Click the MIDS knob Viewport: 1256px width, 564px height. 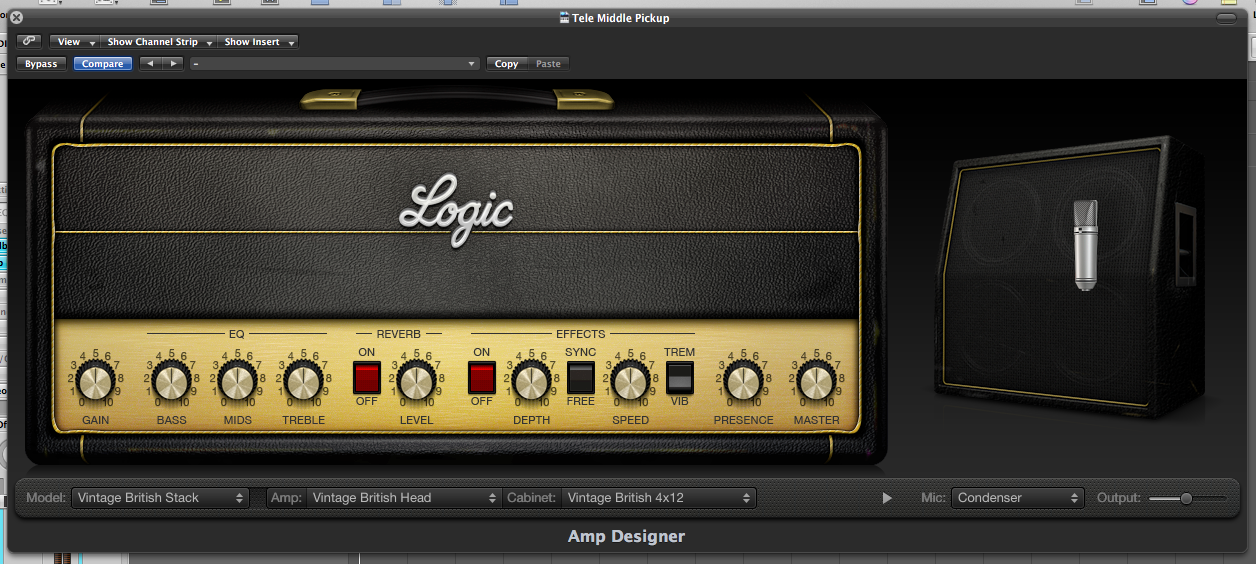coord(237,382)
